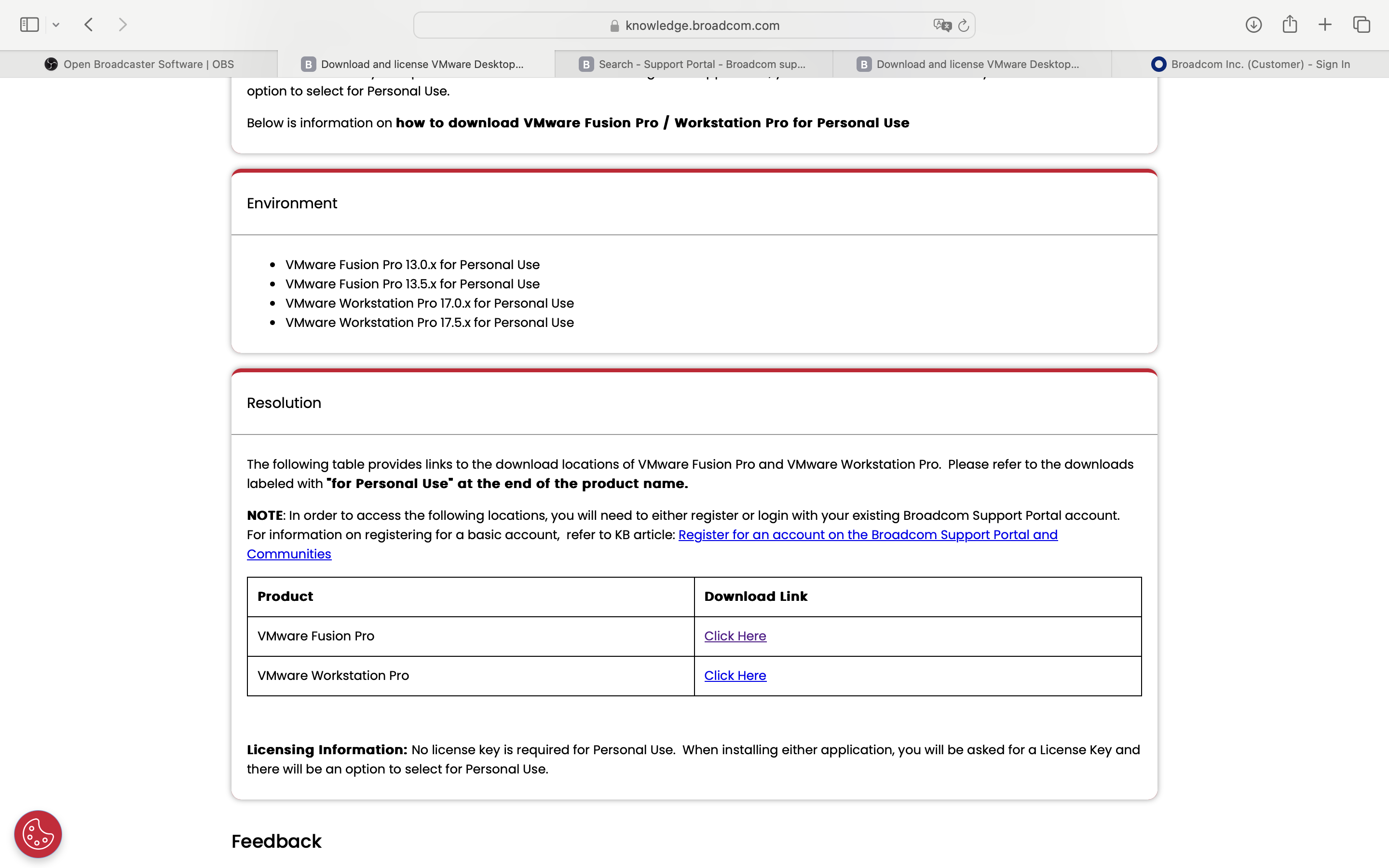The height and width of the screenshot is (868, 1389).
Task: Reload the page with refresh icon
Action: (x=964, y=25)
